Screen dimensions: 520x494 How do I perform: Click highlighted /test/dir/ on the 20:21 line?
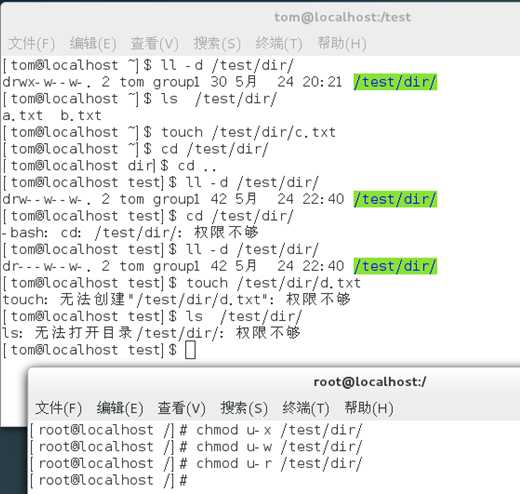tap(395, 82)
